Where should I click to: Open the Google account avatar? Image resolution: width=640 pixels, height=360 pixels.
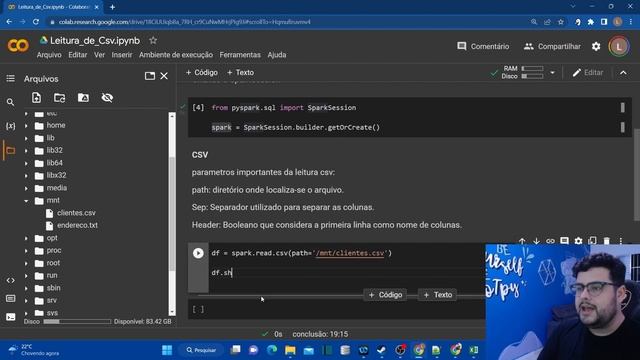click(619, 47)
